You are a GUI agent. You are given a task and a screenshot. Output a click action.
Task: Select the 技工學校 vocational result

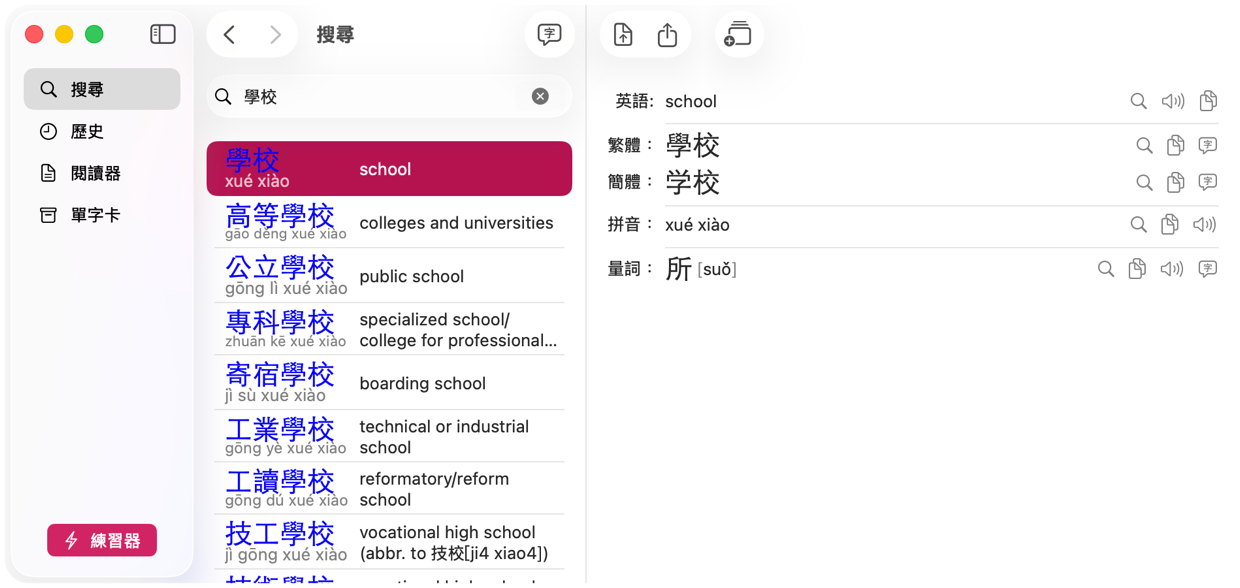pyautogui.click(x=389, y=542)
